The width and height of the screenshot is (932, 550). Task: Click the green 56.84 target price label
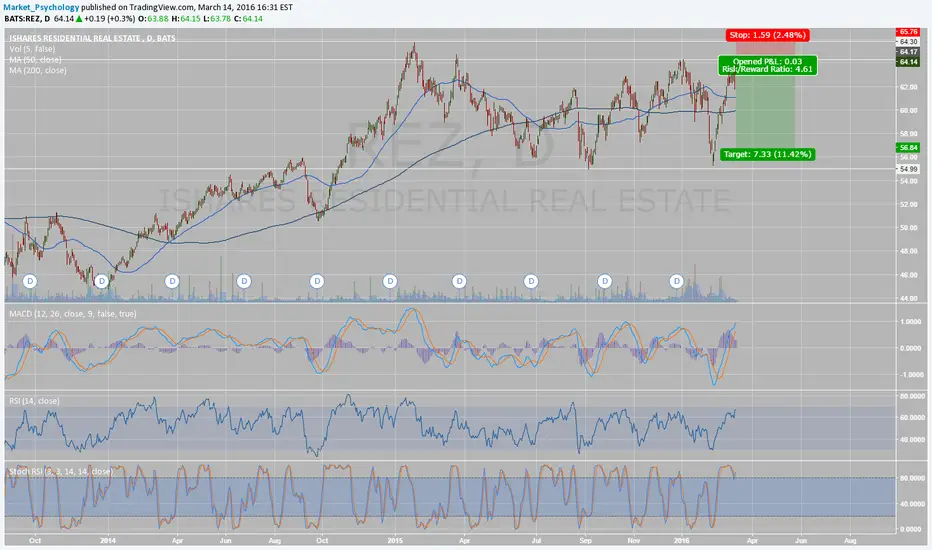point(908,147)
